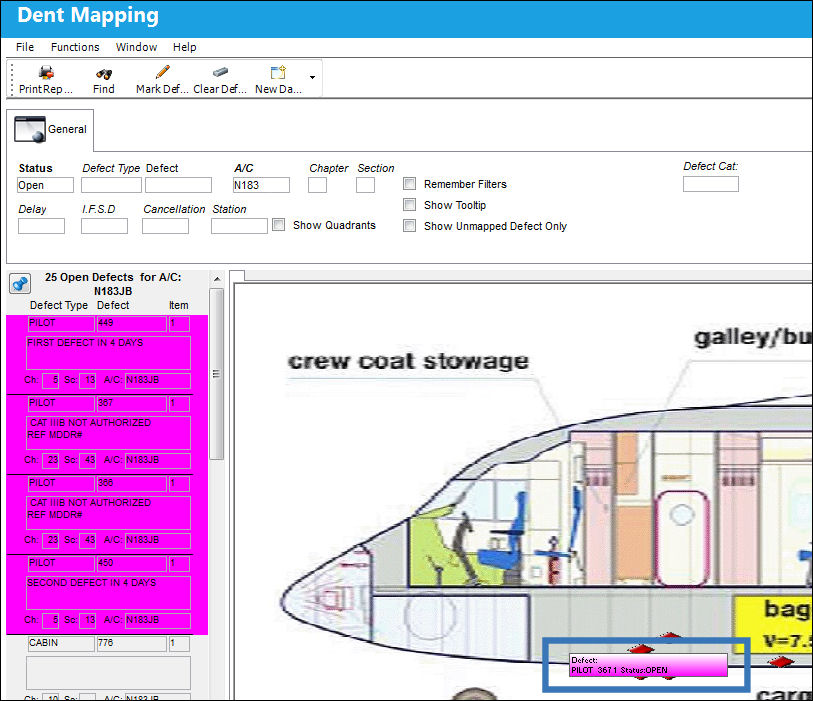Screen dimensions: 813x701
Task: Click the Clear Defect eraser icon
Action: [x=220, y=72]
